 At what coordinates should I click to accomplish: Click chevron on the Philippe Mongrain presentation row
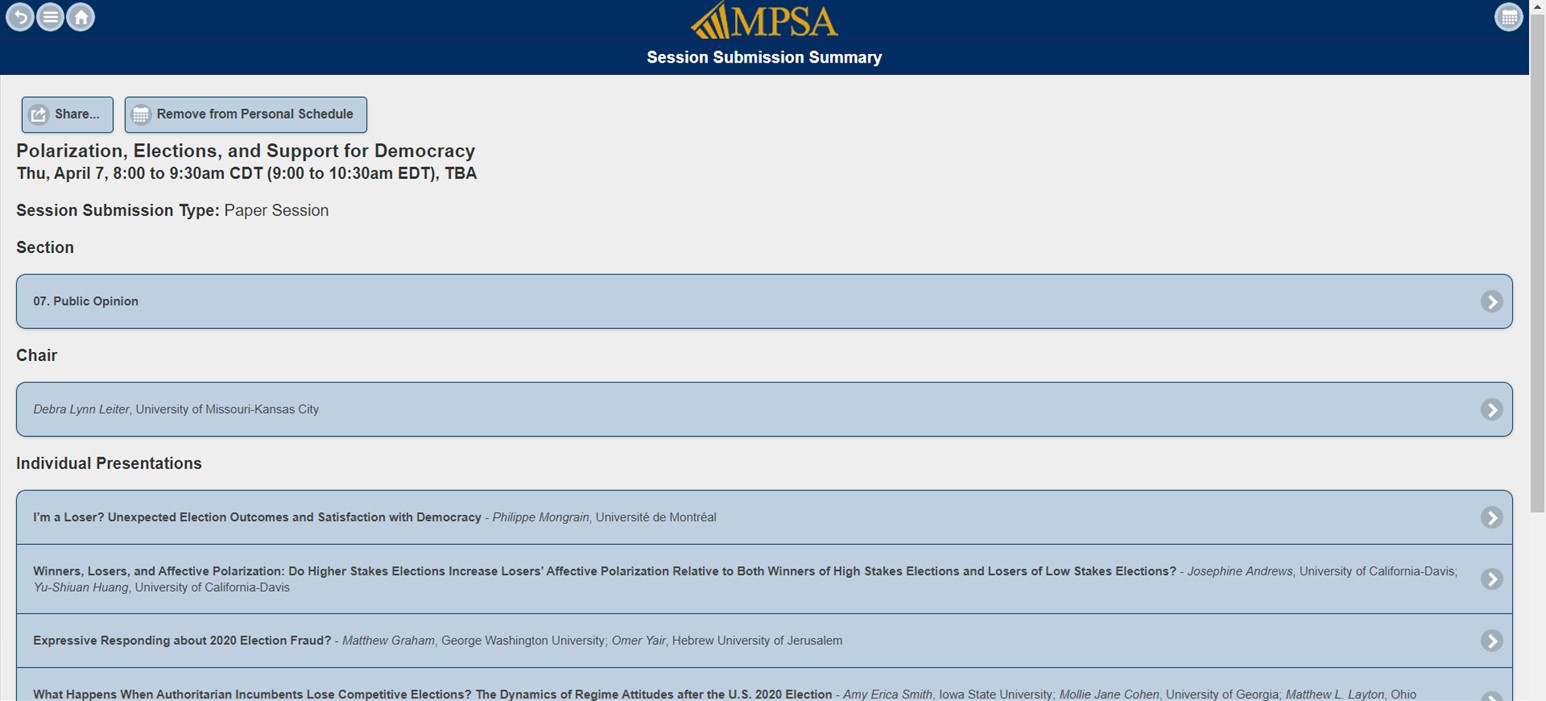click(1491, 517)
